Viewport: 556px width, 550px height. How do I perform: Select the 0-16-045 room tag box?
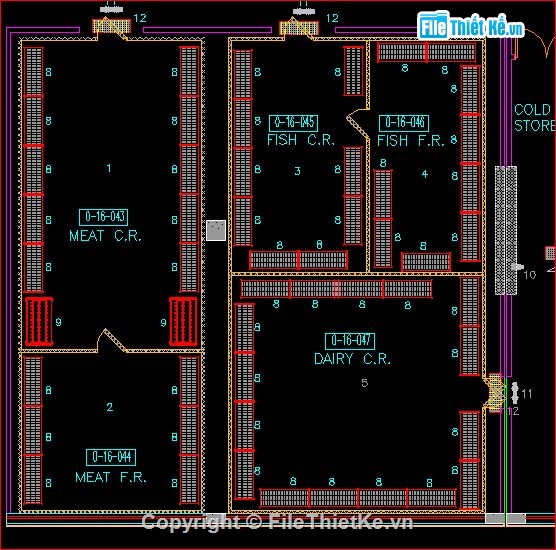point(293,123)
